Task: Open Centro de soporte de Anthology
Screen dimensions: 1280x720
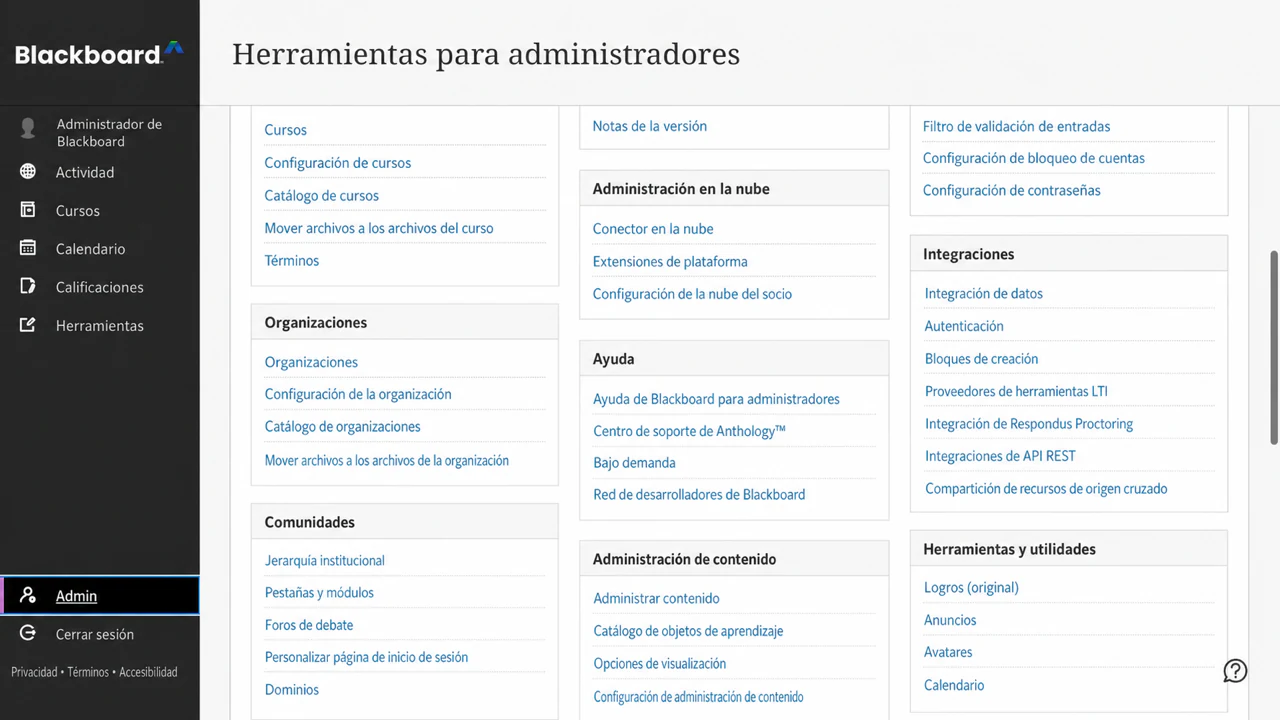Action: click(689, 431)
